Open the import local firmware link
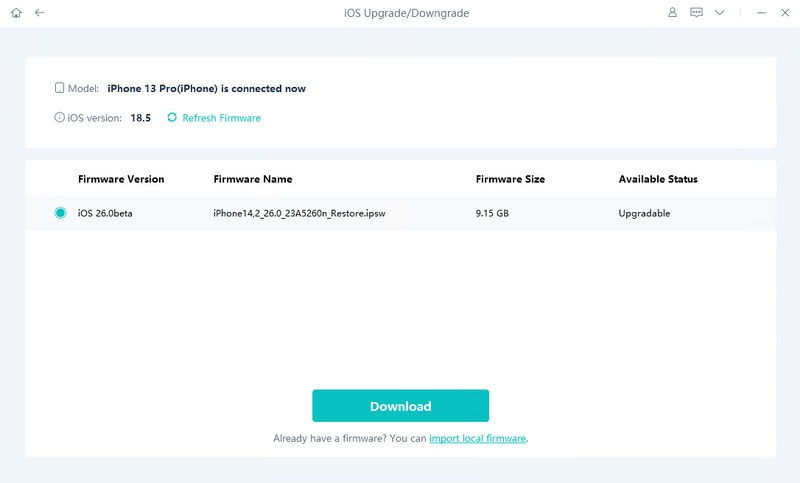This screenshot has width=800, height=483. click(x=478, y=438)
